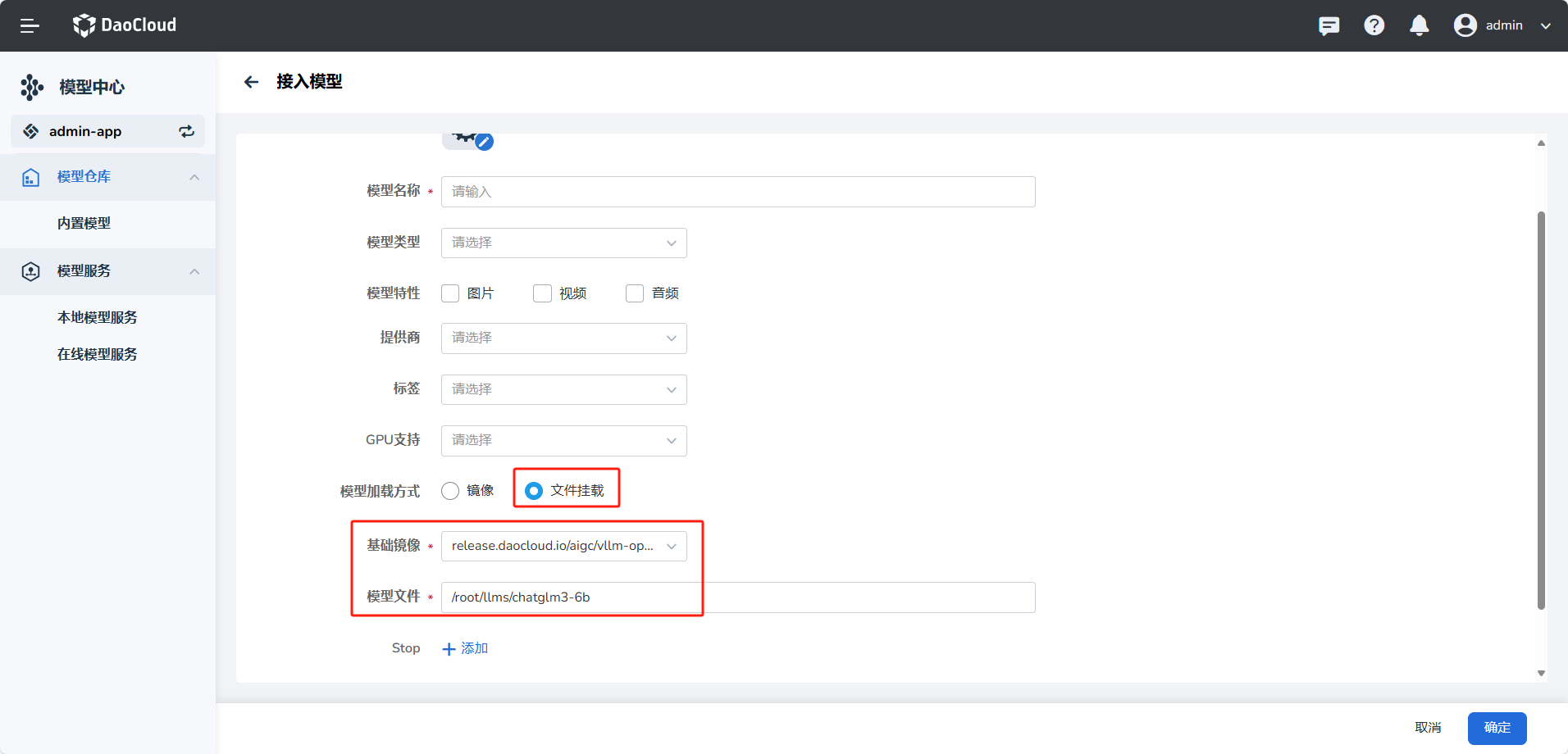Switch workspace using the swap icon
Viewport: 1568px width, 754px height.
click(x=187, y=131)
